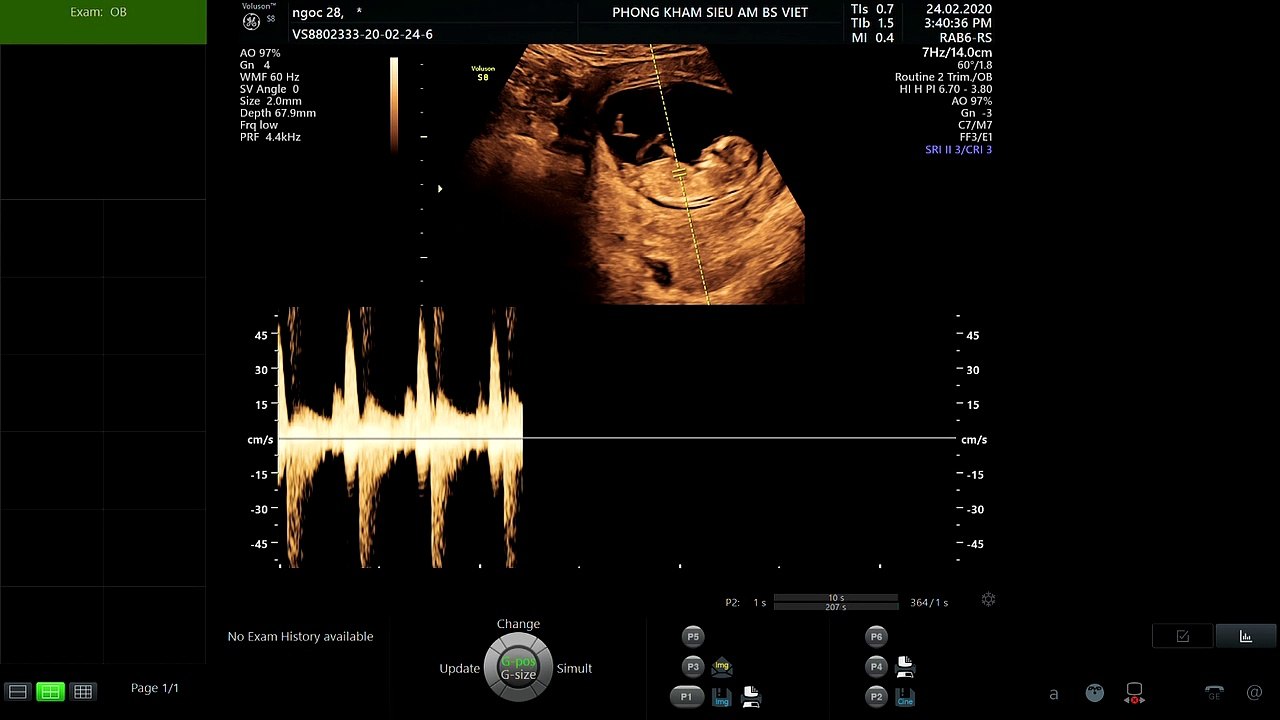Click the monitor with red X icon

1134,692
